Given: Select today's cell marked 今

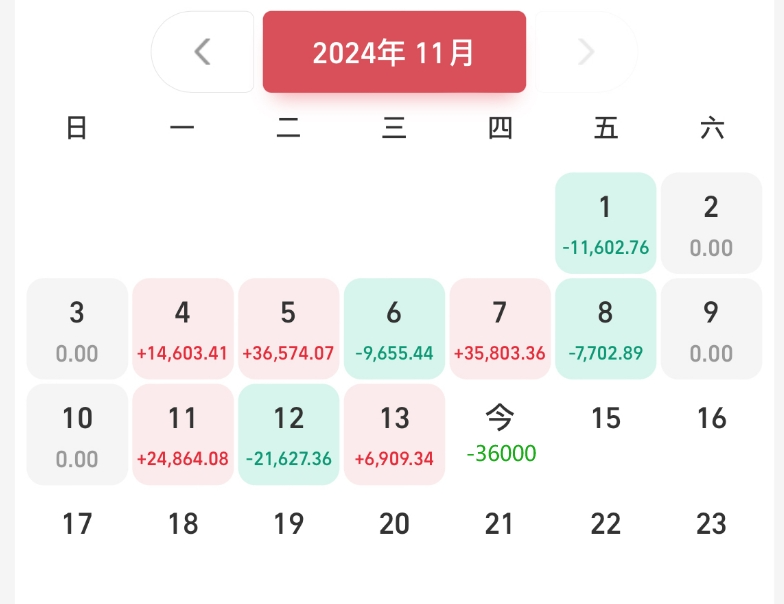Looking at the screenshot, I should (500, 434).
